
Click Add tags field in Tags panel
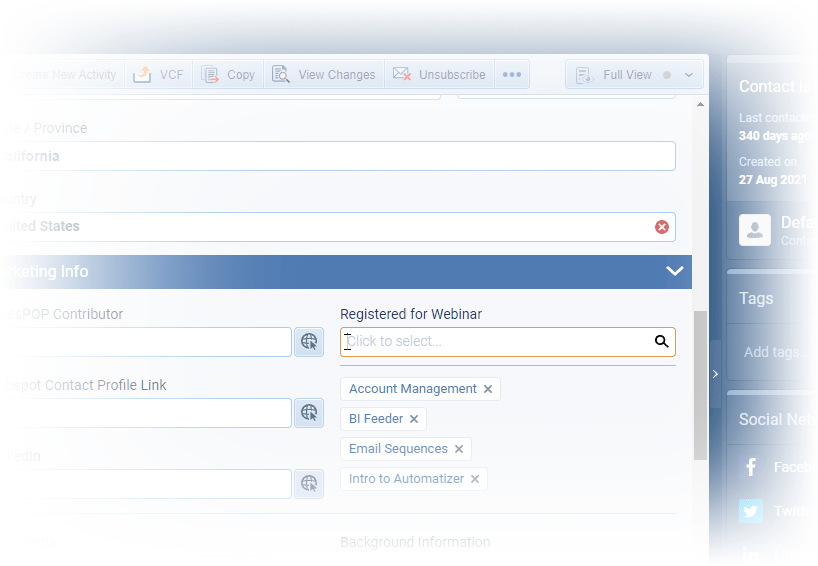(x=770, y=352)
